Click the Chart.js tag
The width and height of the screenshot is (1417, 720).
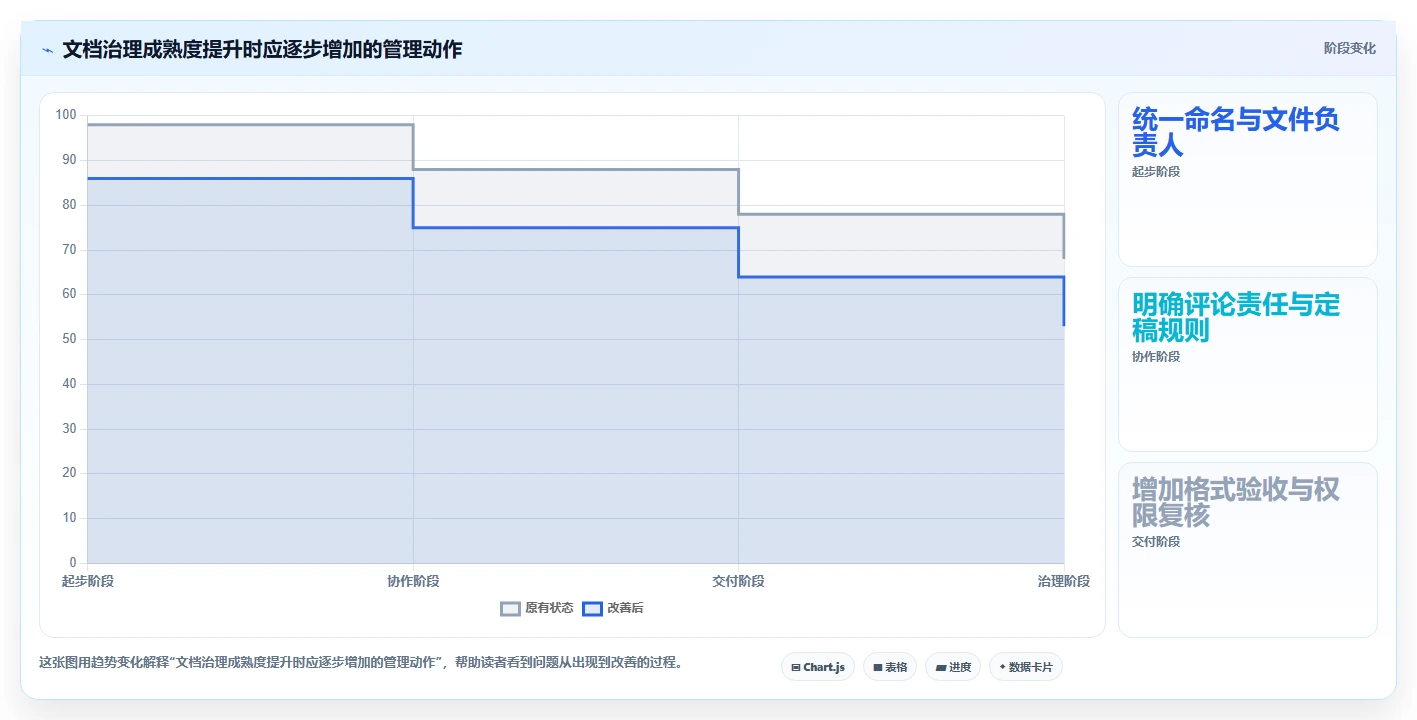(x=817, y=667)
